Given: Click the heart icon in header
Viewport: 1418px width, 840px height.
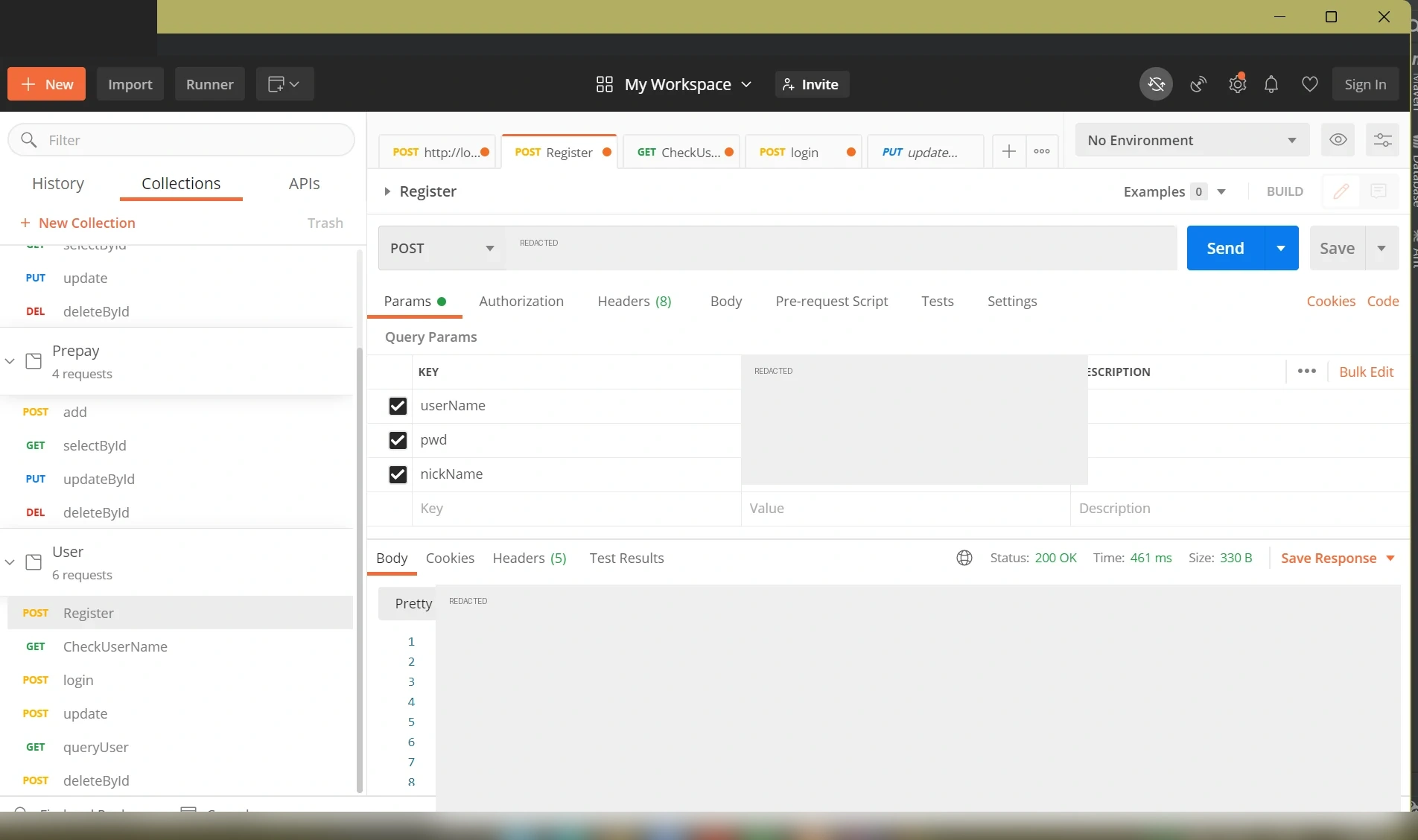Looking at the screenshot, I should 1309,84.
